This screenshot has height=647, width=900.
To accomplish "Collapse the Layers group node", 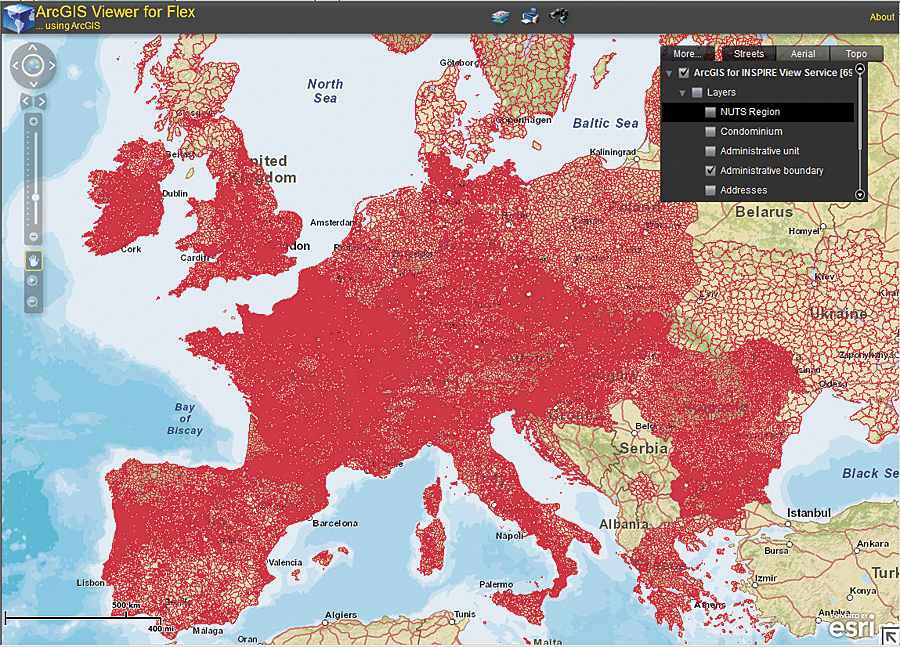I will 682,93.
